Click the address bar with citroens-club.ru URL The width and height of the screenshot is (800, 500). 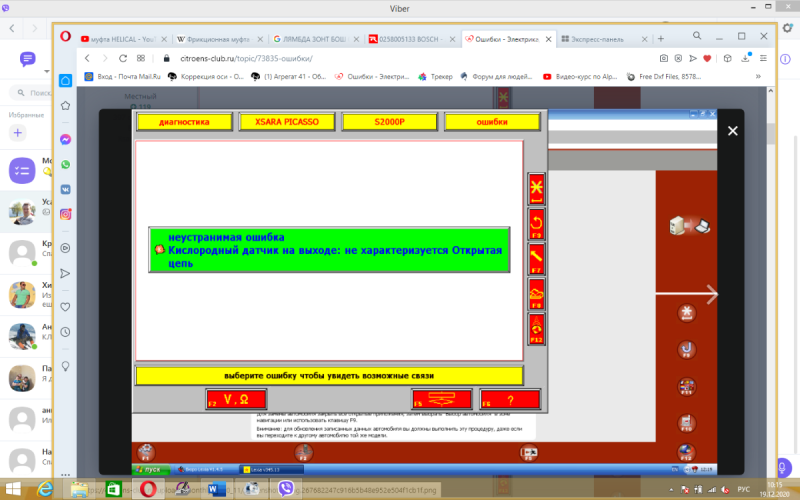pos(300,59)
